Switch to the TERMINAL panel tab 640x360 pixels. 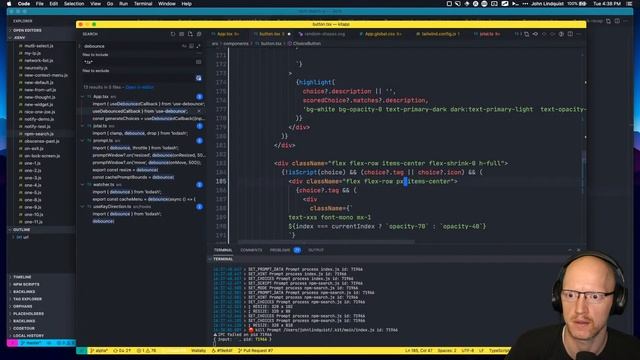point(223,250)
